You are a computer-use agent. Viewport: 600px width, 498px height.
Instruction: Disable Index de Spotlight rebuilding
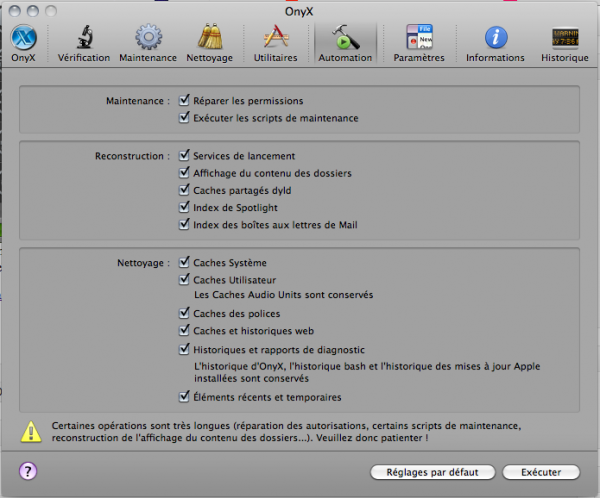click(184, 207)
